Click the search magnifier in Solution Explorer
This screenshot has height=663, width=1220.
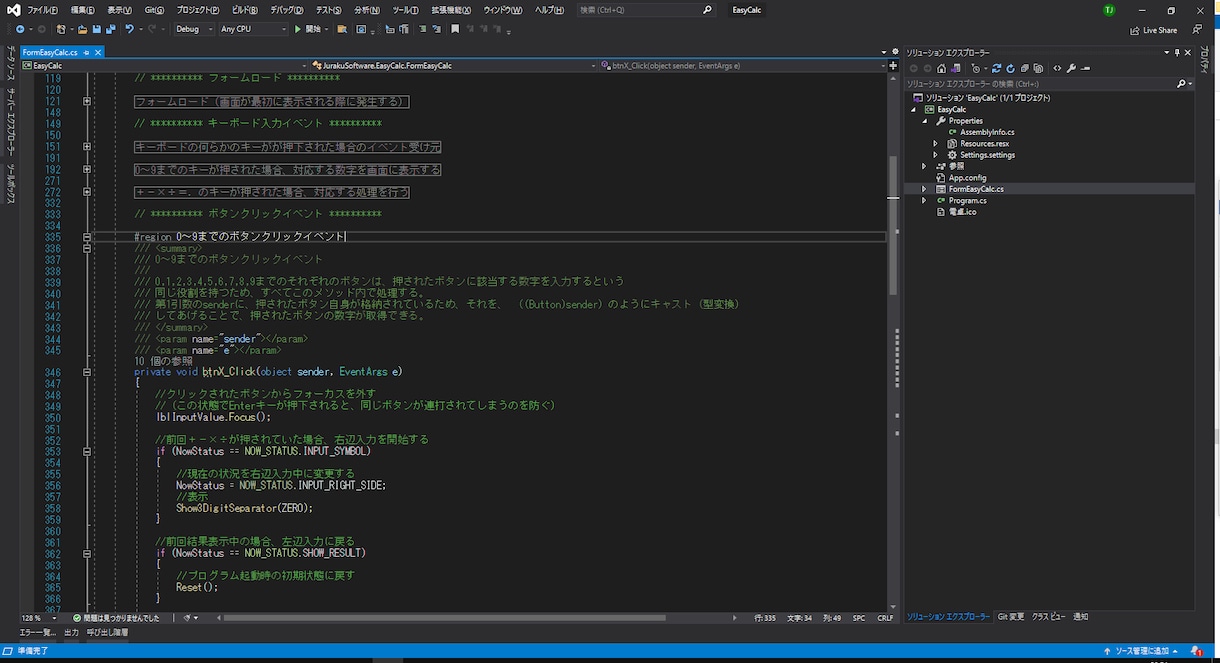(1180, 84)
